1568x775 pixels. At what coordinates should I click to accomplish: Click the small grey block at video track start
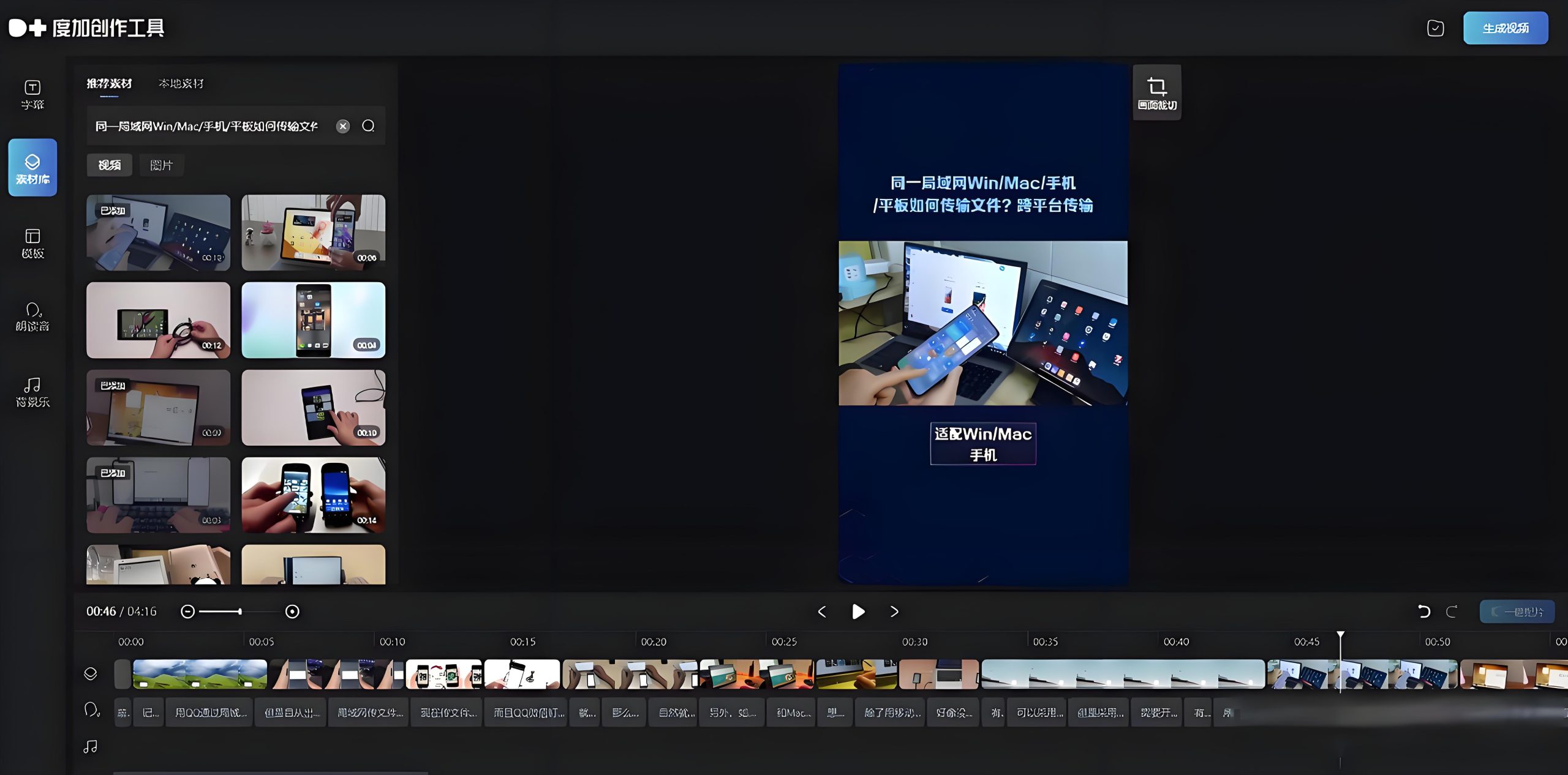123,674
